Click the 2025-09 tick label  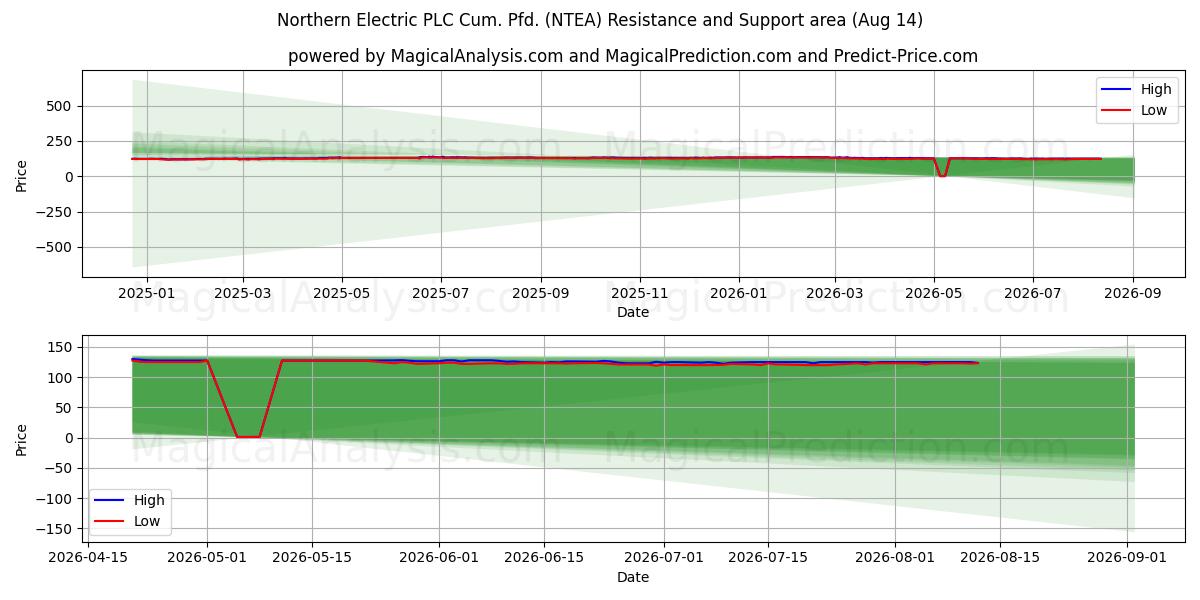coord(541,293)
